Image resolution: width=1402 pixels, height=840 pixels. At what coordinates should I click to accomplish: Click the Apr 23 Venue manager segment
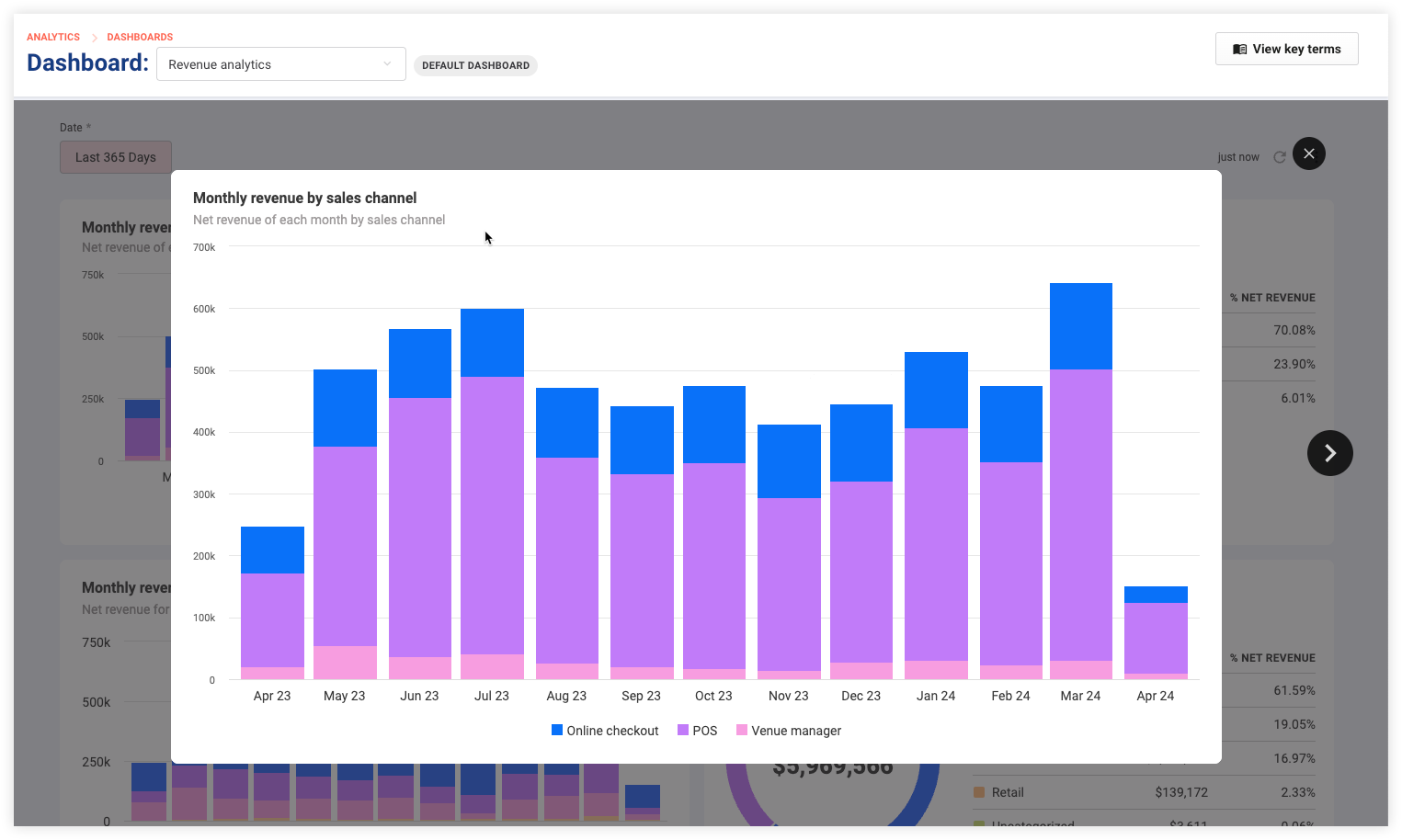click(272, 674)
